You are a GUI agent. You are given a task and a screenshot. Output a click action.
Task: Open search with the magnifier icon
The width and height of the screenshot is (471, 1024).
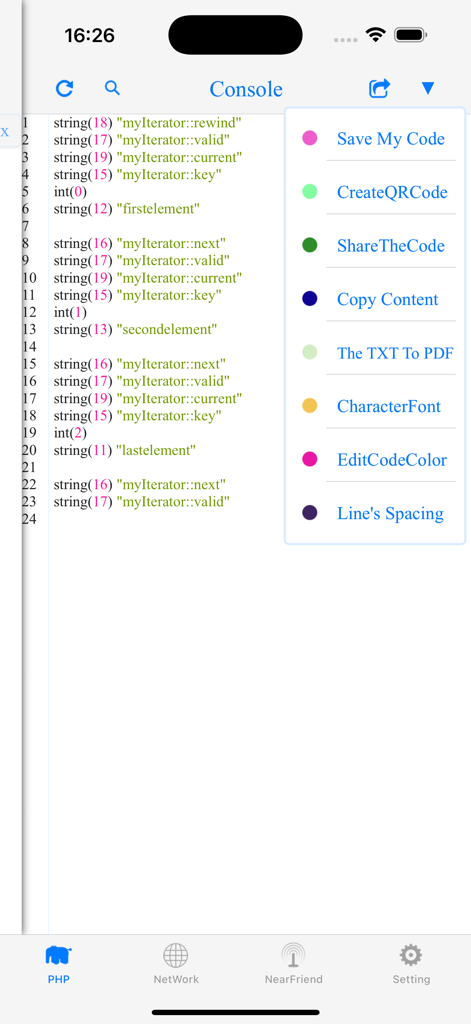(112, 88)
